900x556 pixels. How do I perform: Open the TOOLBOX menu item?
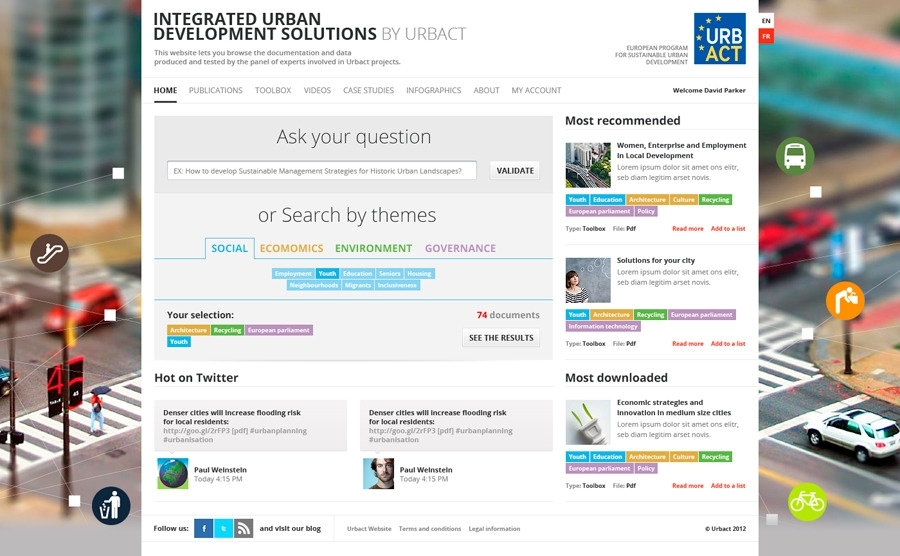pyautogui.click(x=273, y=90)
